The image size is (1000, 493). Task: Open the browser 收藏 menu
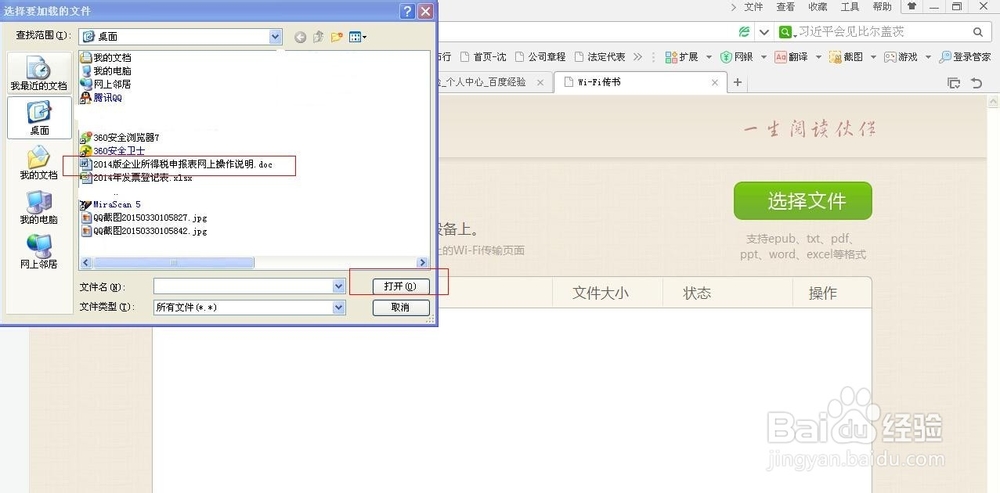(x=818, y=7)
